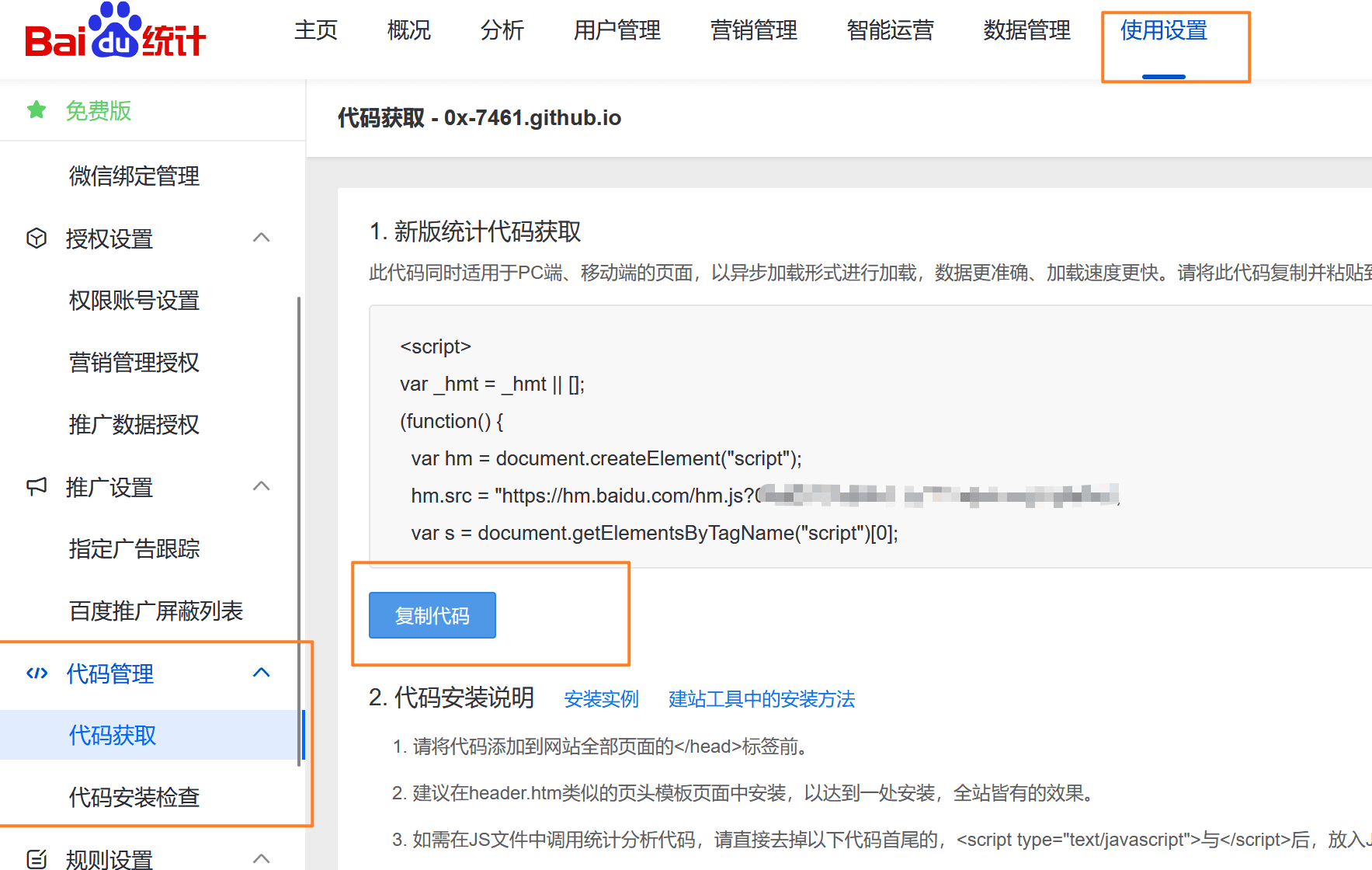Click the sidebar vertical scrollbar
Image resolution: width=1372 pixels, height=870 pixels.
coord(299,531)
